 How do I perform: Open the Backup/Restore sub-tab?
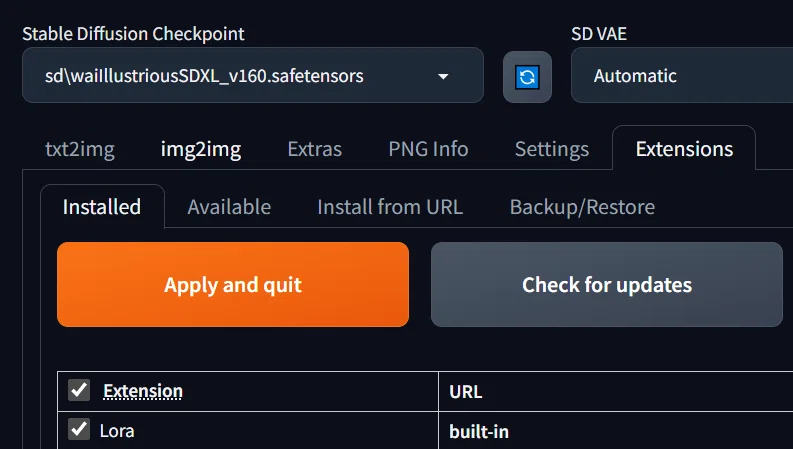582,207
